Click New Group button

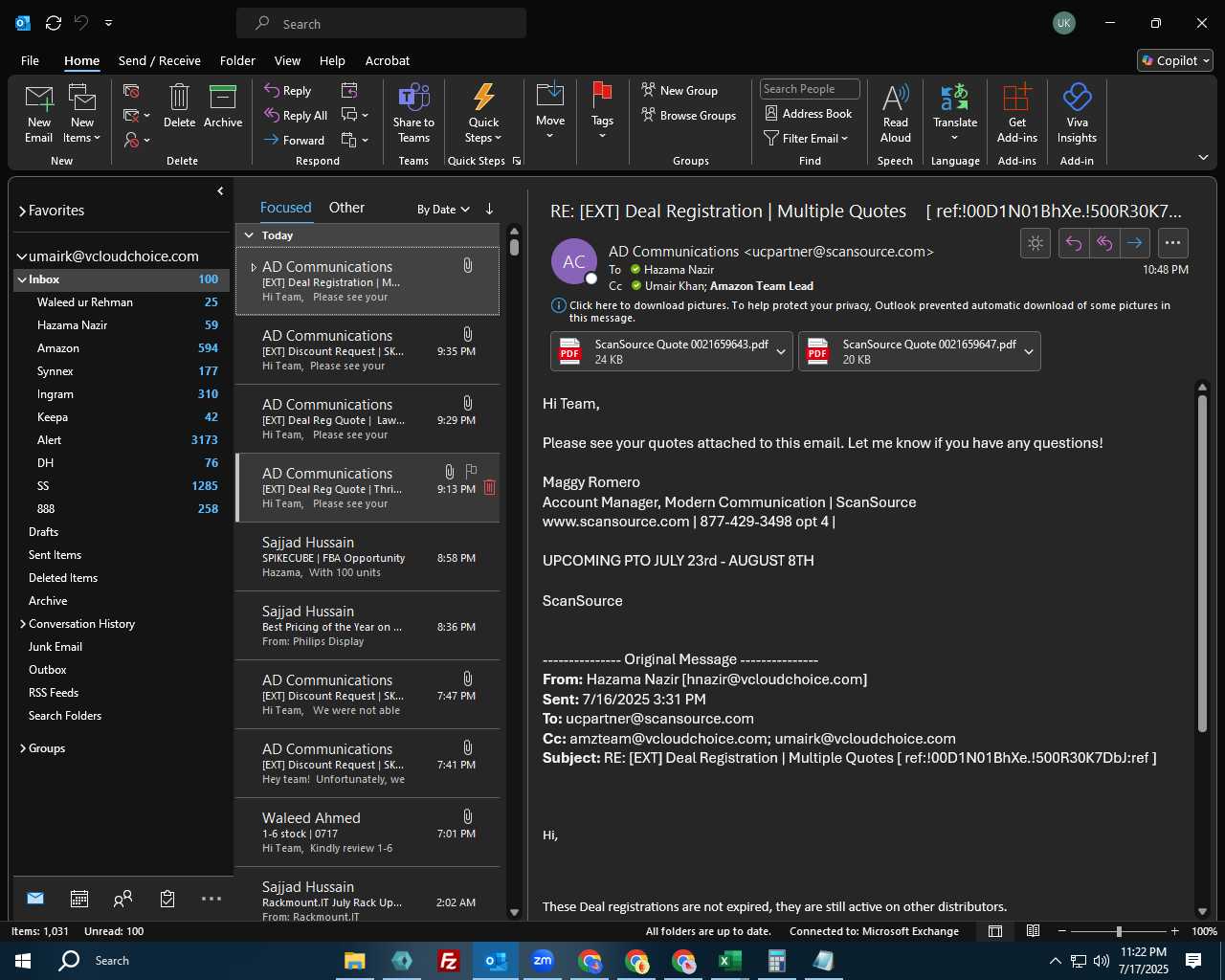click(x=679, y=90)
